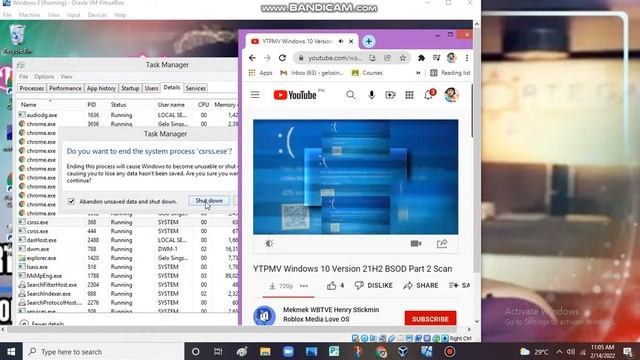Switch to Startup tab in Task Manager
Viewport: 640px width, 360px height.
130,88
